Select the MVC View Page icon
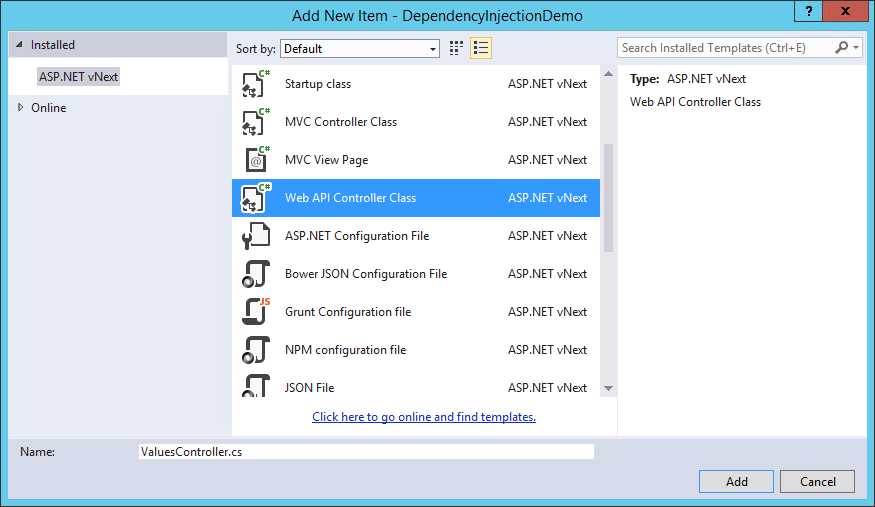The image size is (875, 507). click(256, 160)
